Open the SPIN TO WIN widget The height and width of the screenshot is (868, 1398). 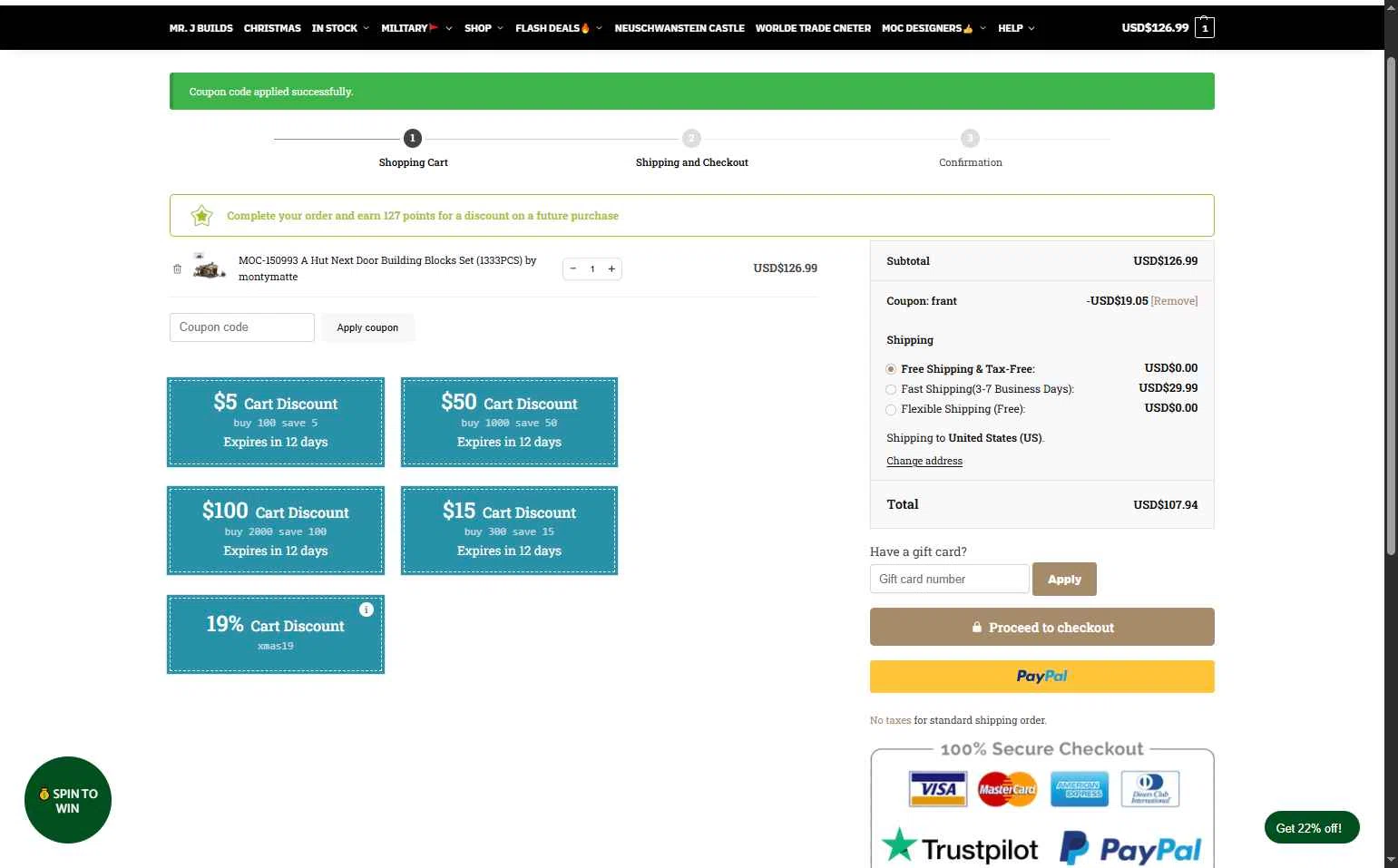(68, 800)
